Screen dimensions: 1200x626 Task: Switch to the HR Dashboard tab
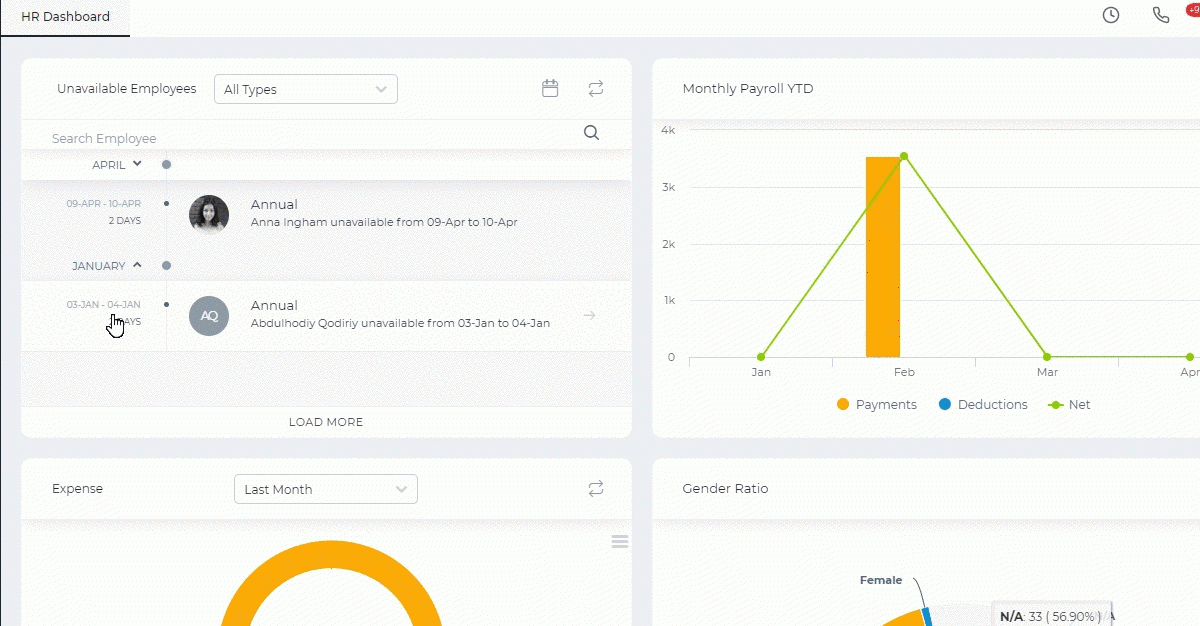tap(65, 17)
